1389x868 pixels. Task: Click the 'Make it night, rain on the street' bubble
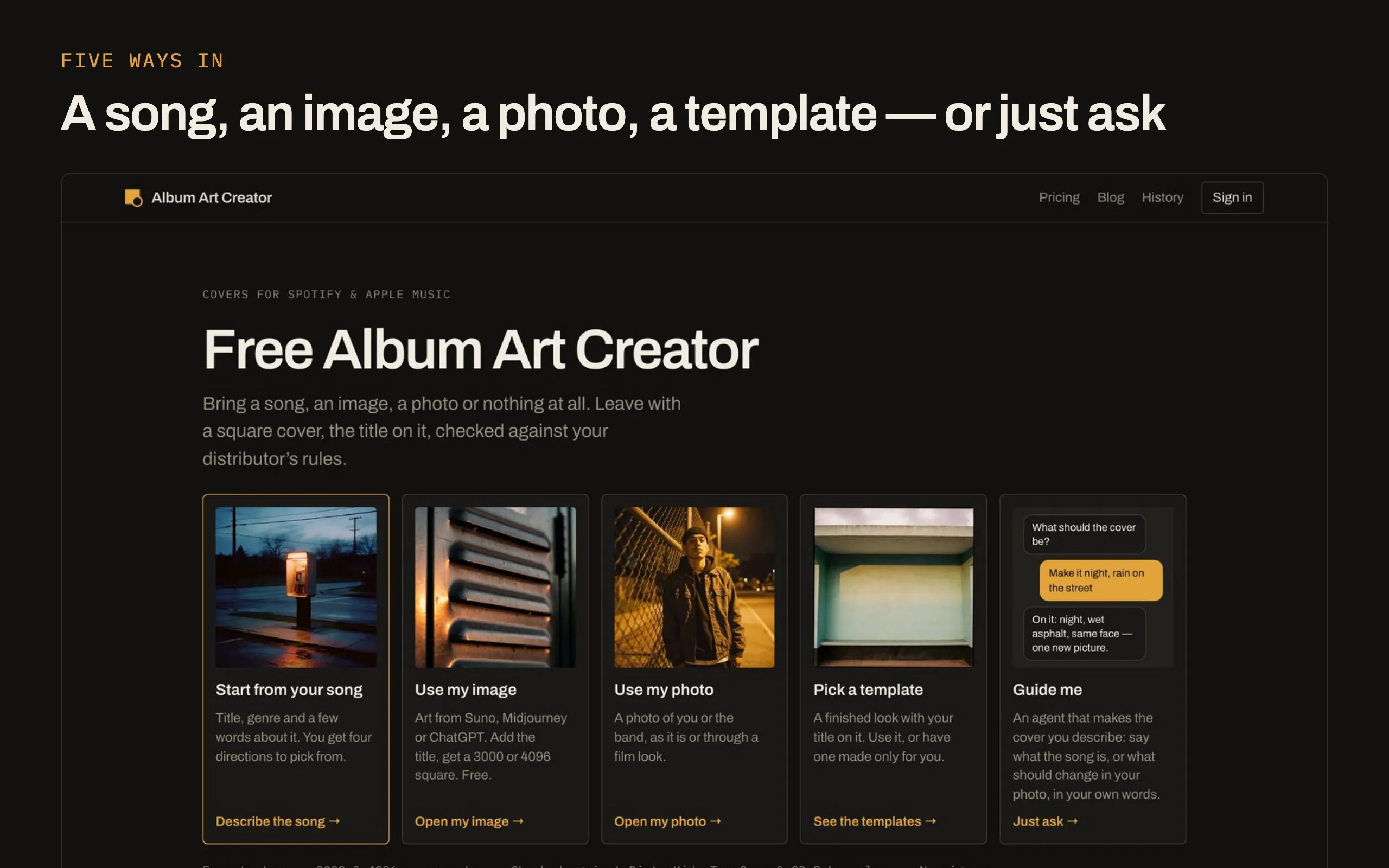coord(1100,580)
